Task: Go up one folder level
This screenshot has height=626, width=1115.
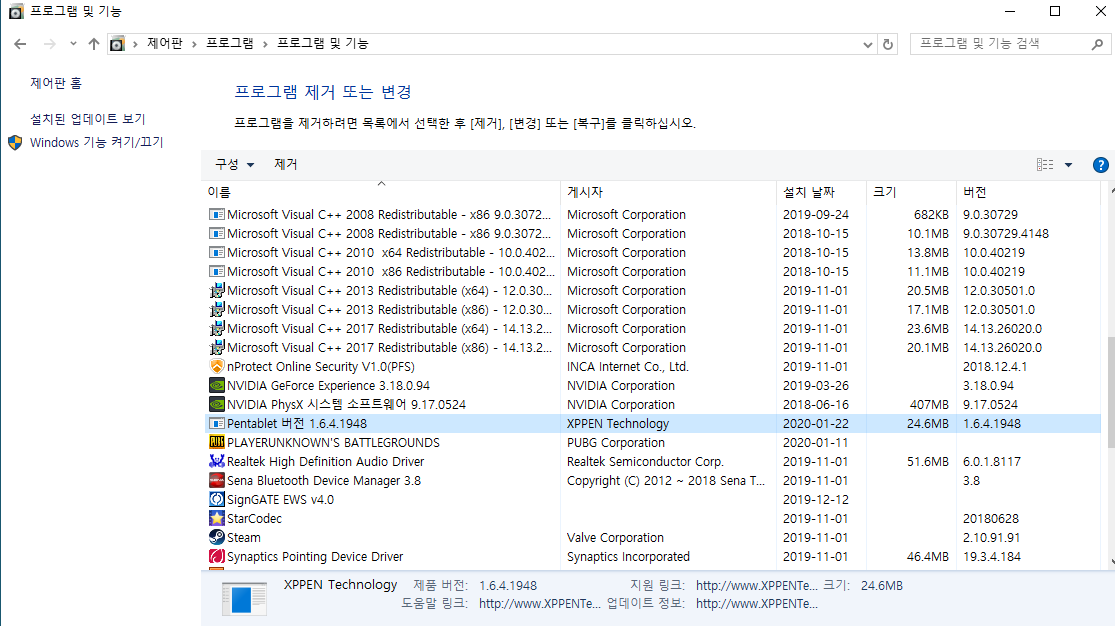Action: click(x=94, y=44)
